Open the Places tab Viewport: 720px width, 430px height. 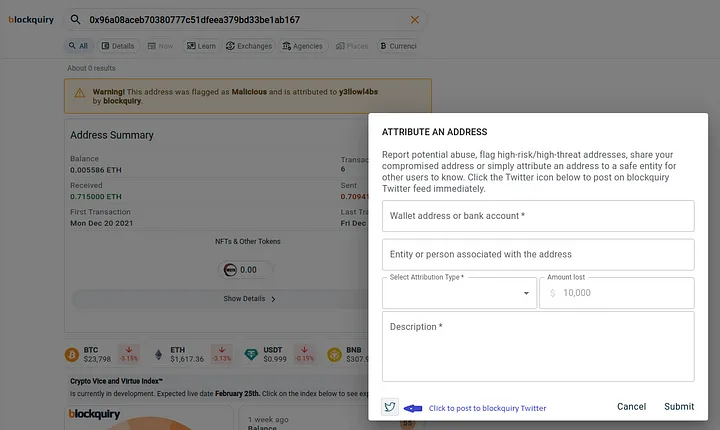[x=352, y=46]
